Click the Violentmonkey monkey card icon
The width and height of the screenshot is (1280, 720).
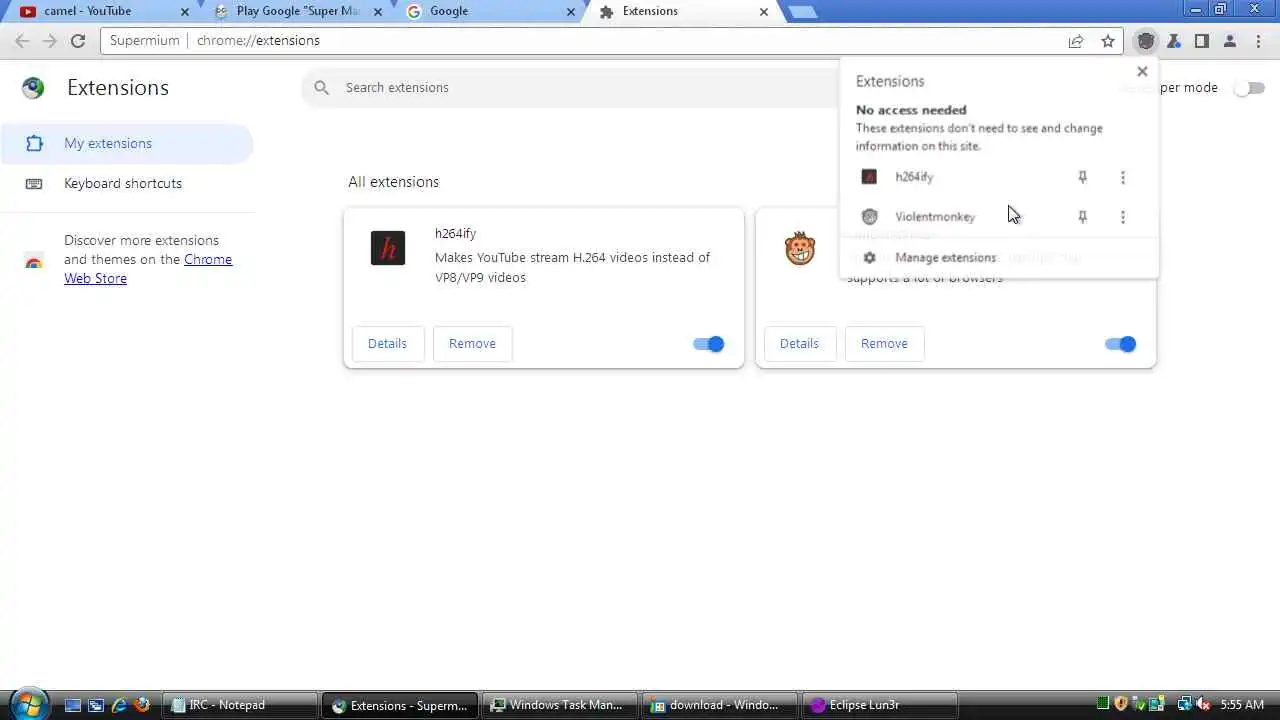[800, 248]
